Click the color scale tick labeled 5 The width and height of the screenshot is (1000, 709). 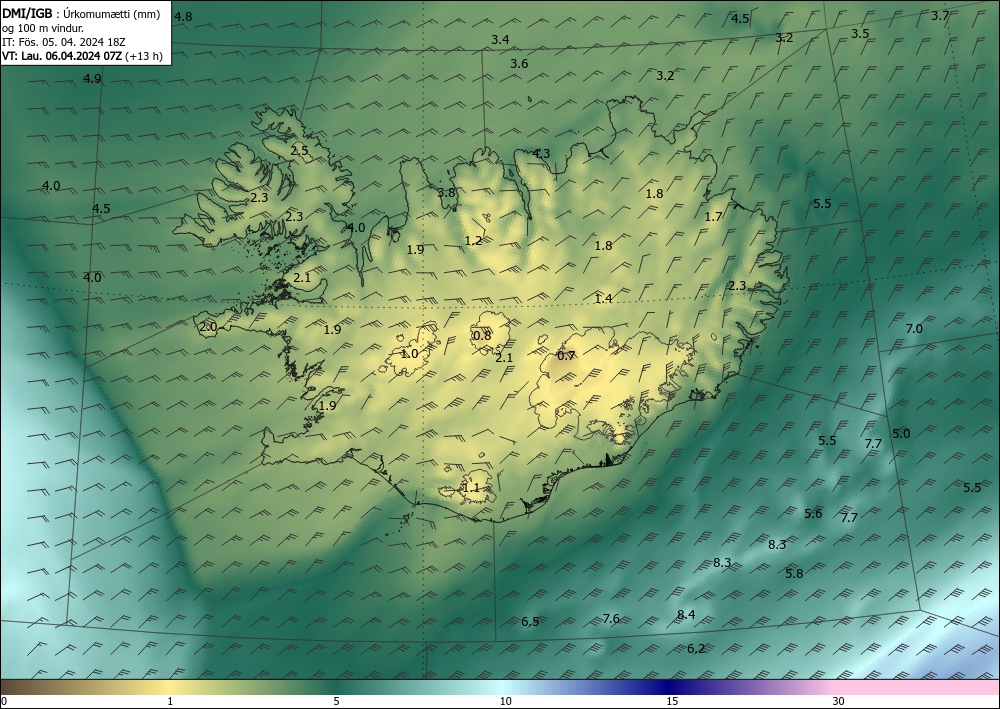pyautogui.click(x=336, y=701)
